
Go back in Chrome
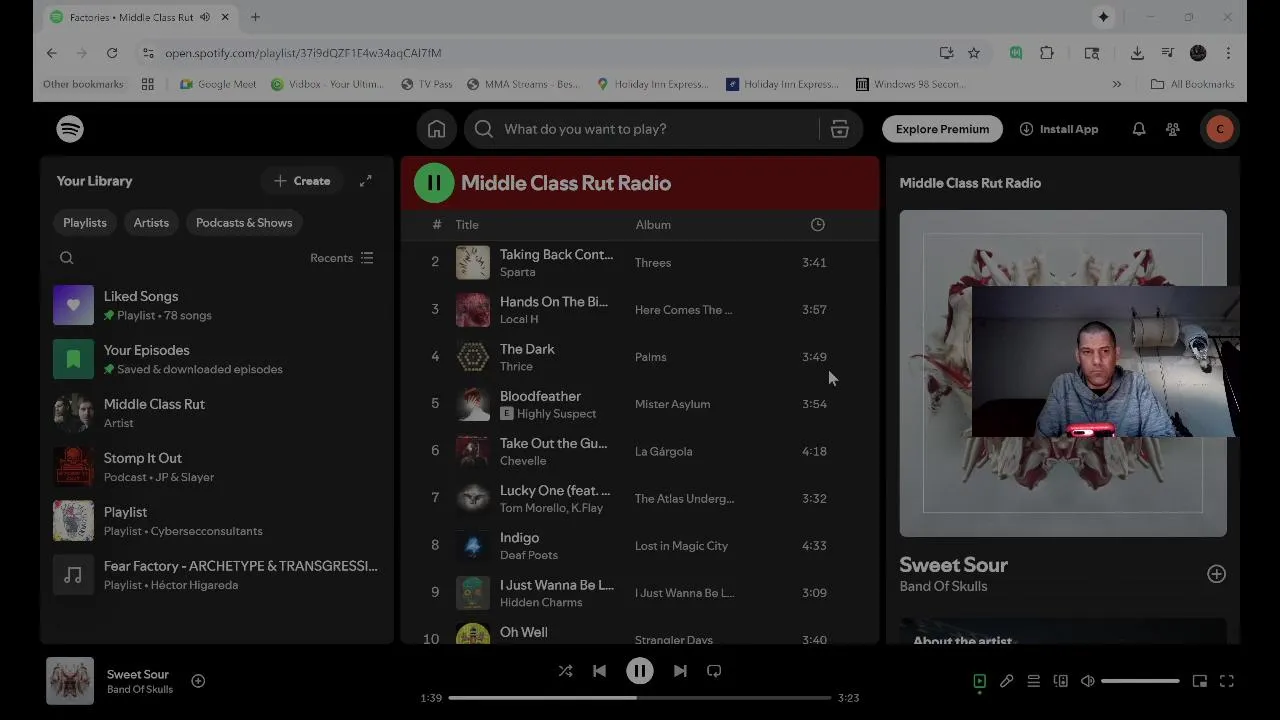[x=52, y=53]
